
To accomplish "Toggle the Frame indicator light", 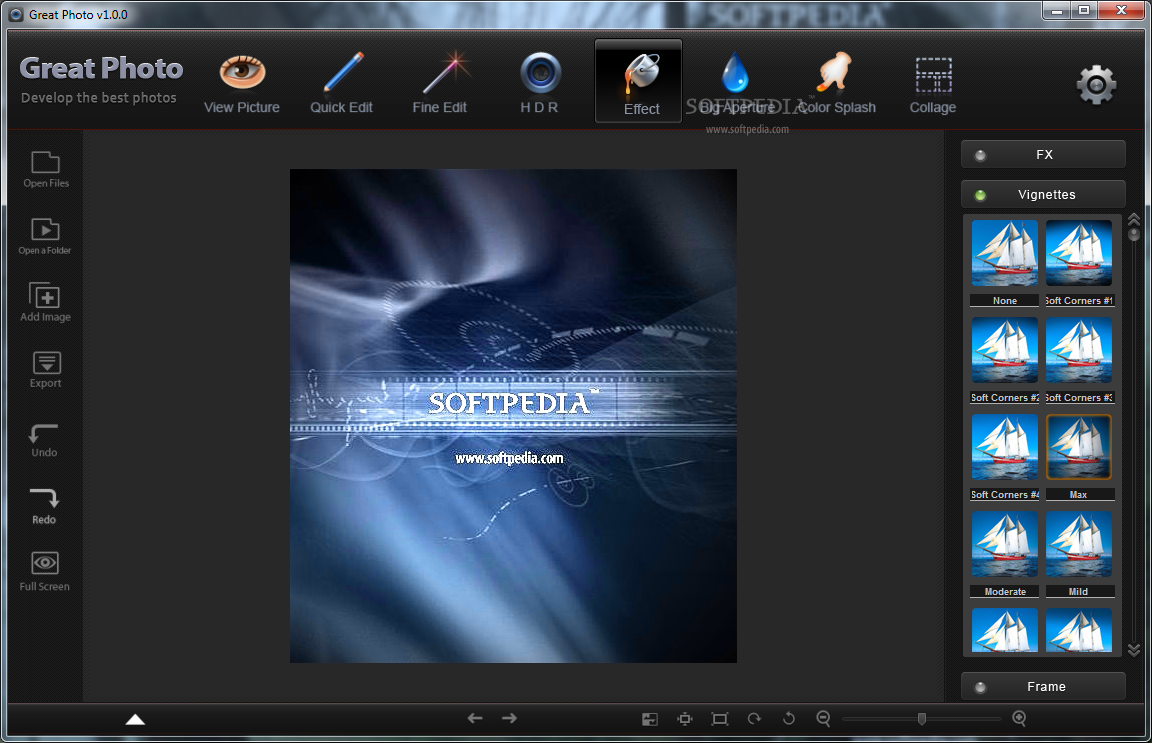I will coord(980,687).
